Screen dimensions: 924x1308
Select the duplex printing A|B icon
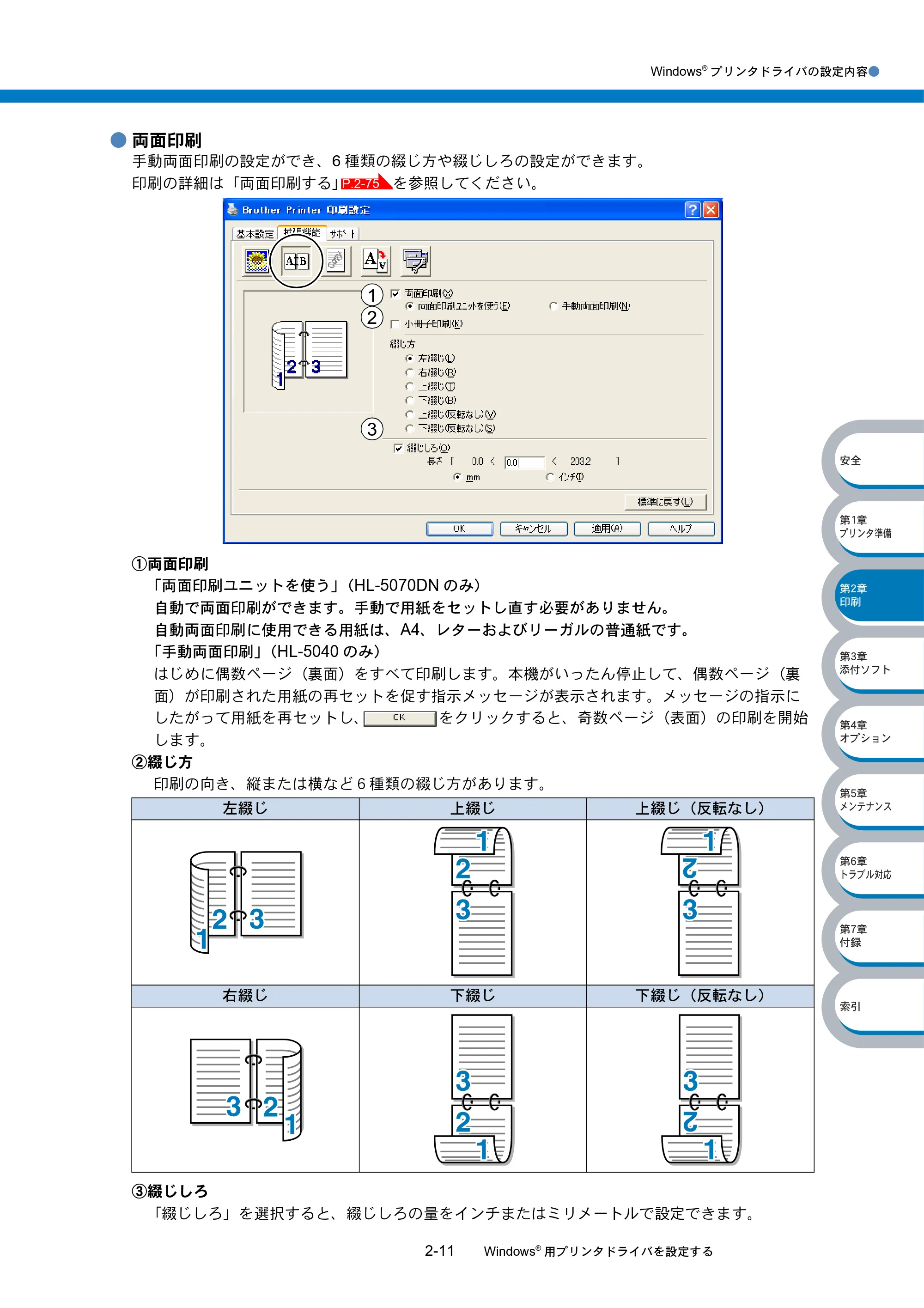[296, 262]
